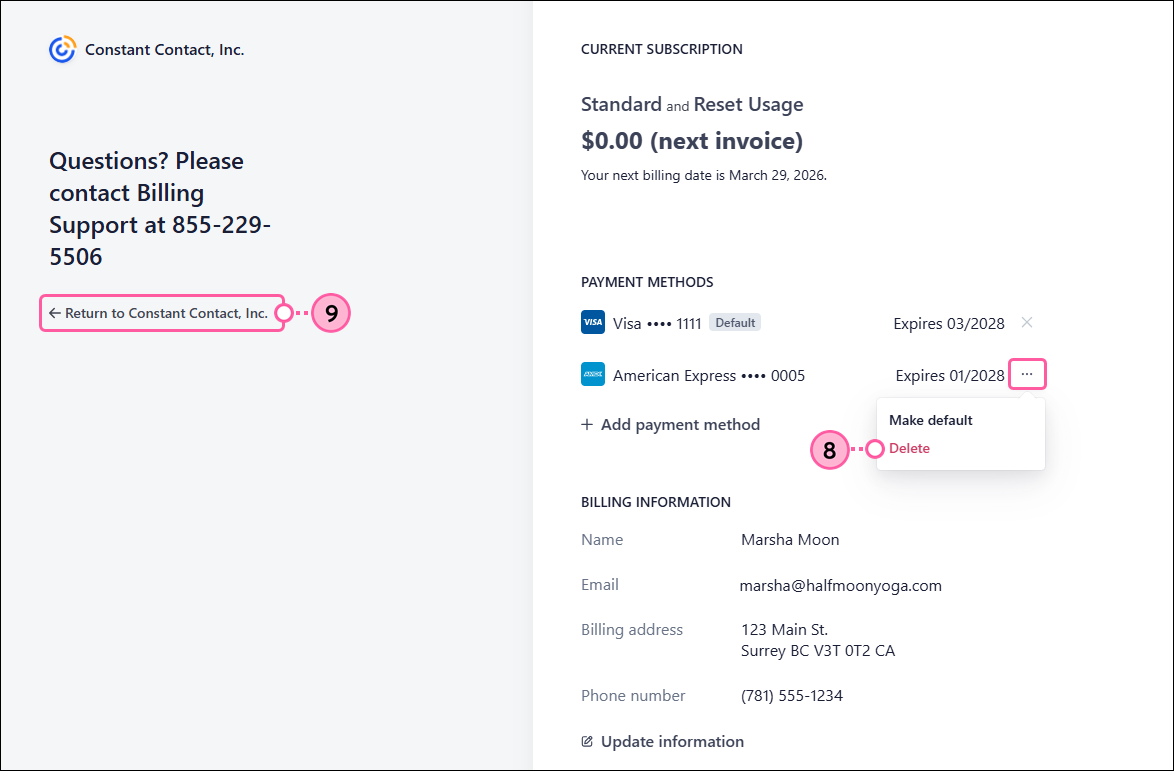The width and height of the screenshot is (1174, 771).
Task: Click the Update information button
Action: [672, 741]
